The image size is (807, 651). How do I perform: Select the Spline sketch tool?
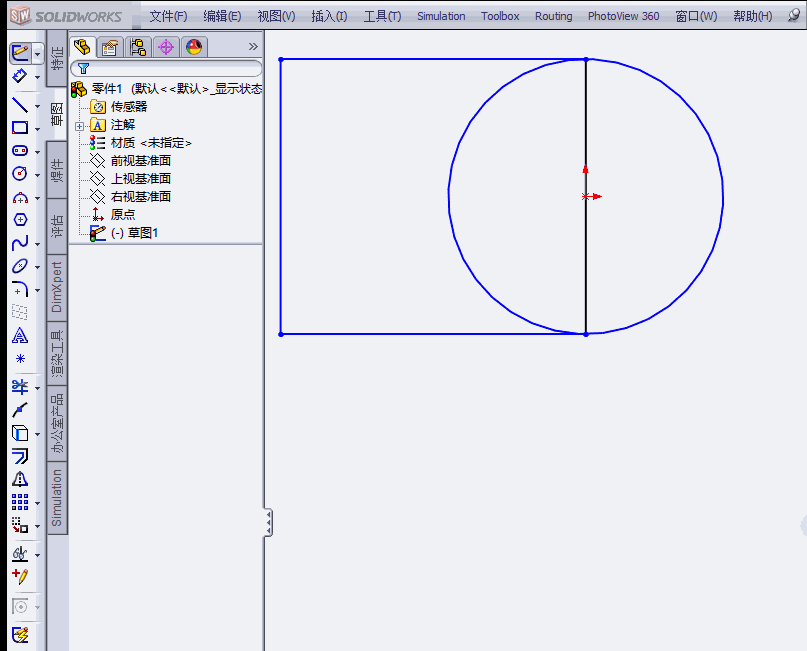(20, 243)
